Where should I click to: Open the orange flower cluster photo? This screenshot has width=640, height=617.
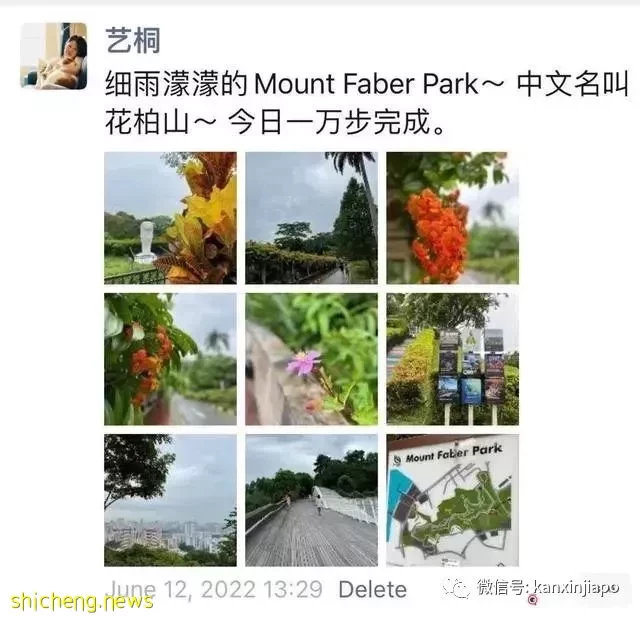pos(453,218)
